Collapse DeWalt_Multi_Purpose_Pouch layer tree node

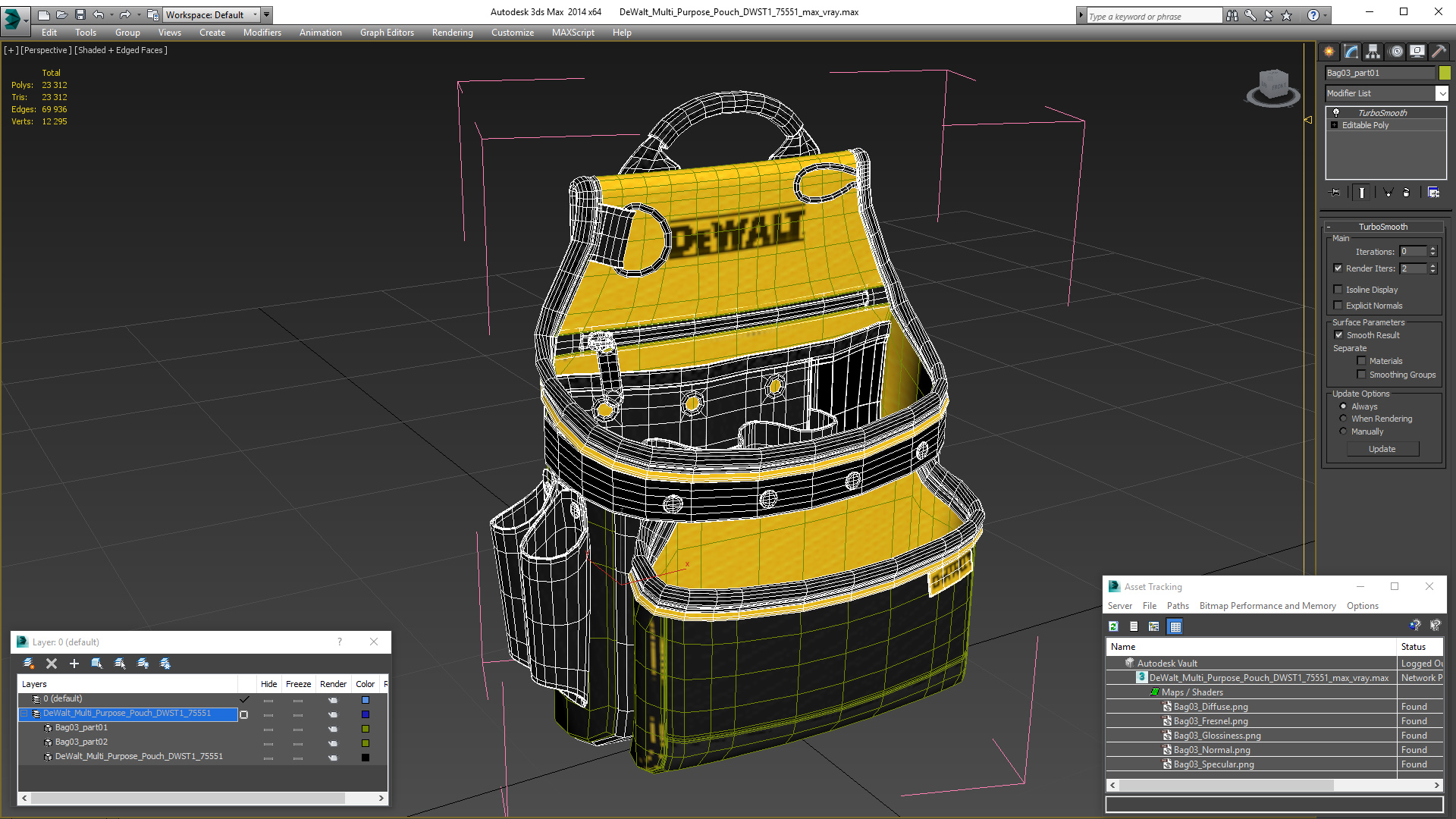pos(24,714)
